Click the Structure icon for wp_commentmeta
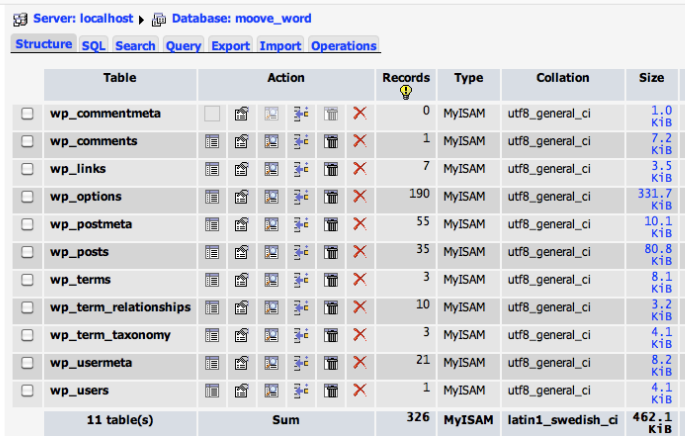The width and height of the screenshot is (685, 436). tap(242, 114)
